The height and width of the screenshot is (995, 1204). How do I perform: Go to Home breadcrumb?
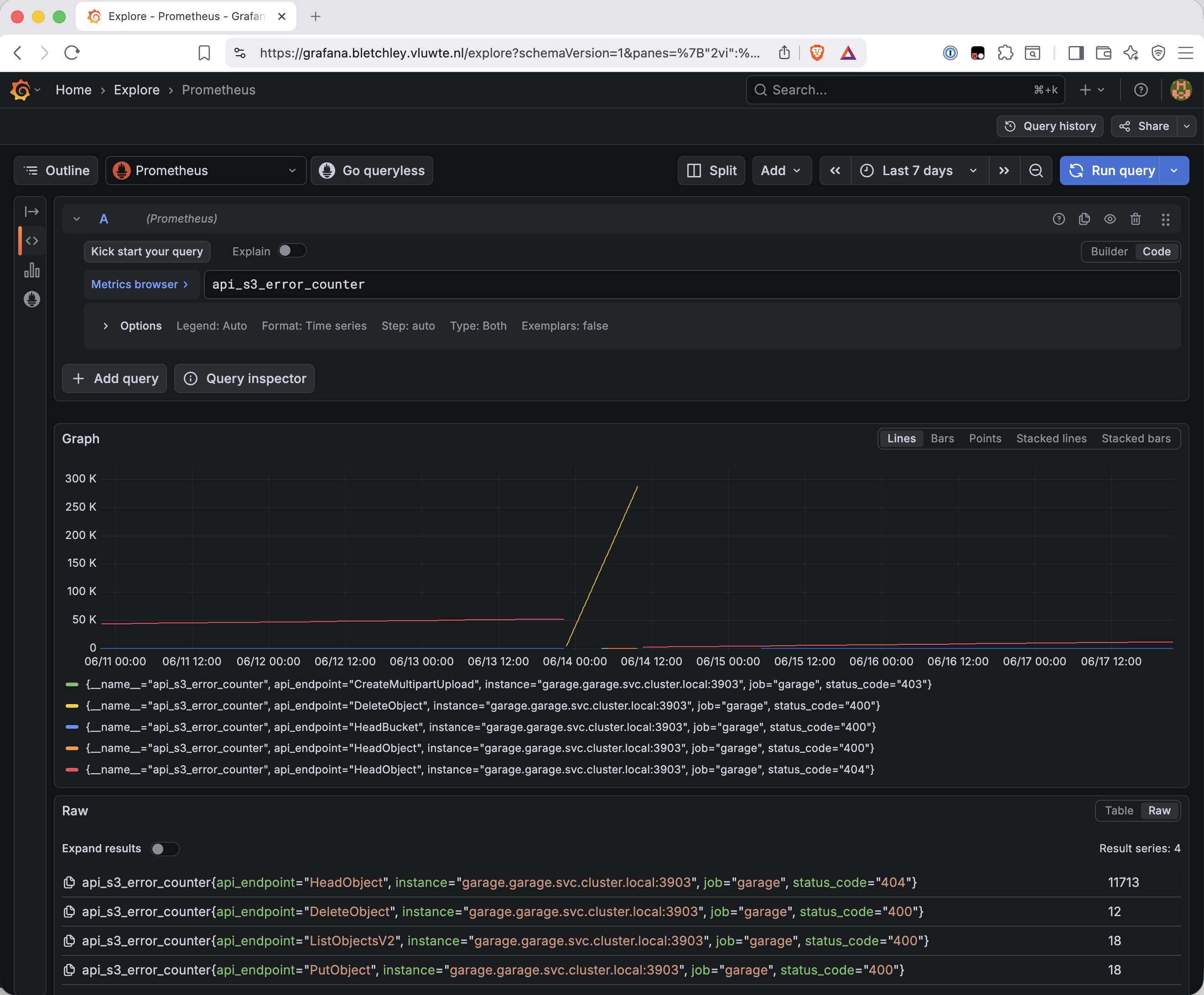73,90
